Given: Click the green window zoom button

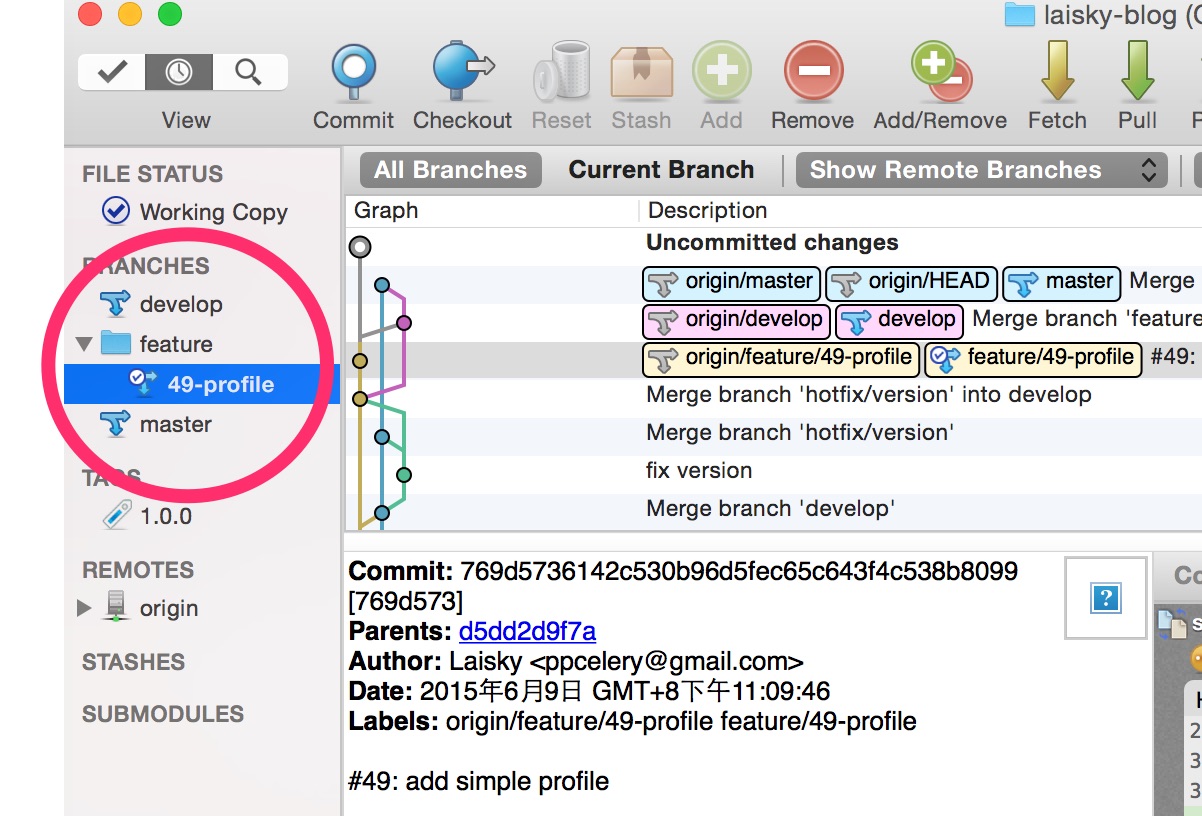Looking at the screenshot, I should [170, 14].
